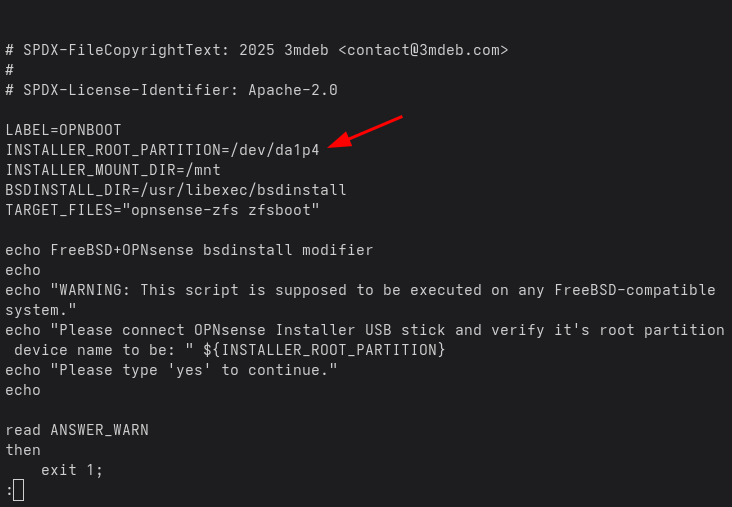This screenshot has width=732, height=507.
Task: Click the red arrow annotation
Action: [x=365, y=132]
